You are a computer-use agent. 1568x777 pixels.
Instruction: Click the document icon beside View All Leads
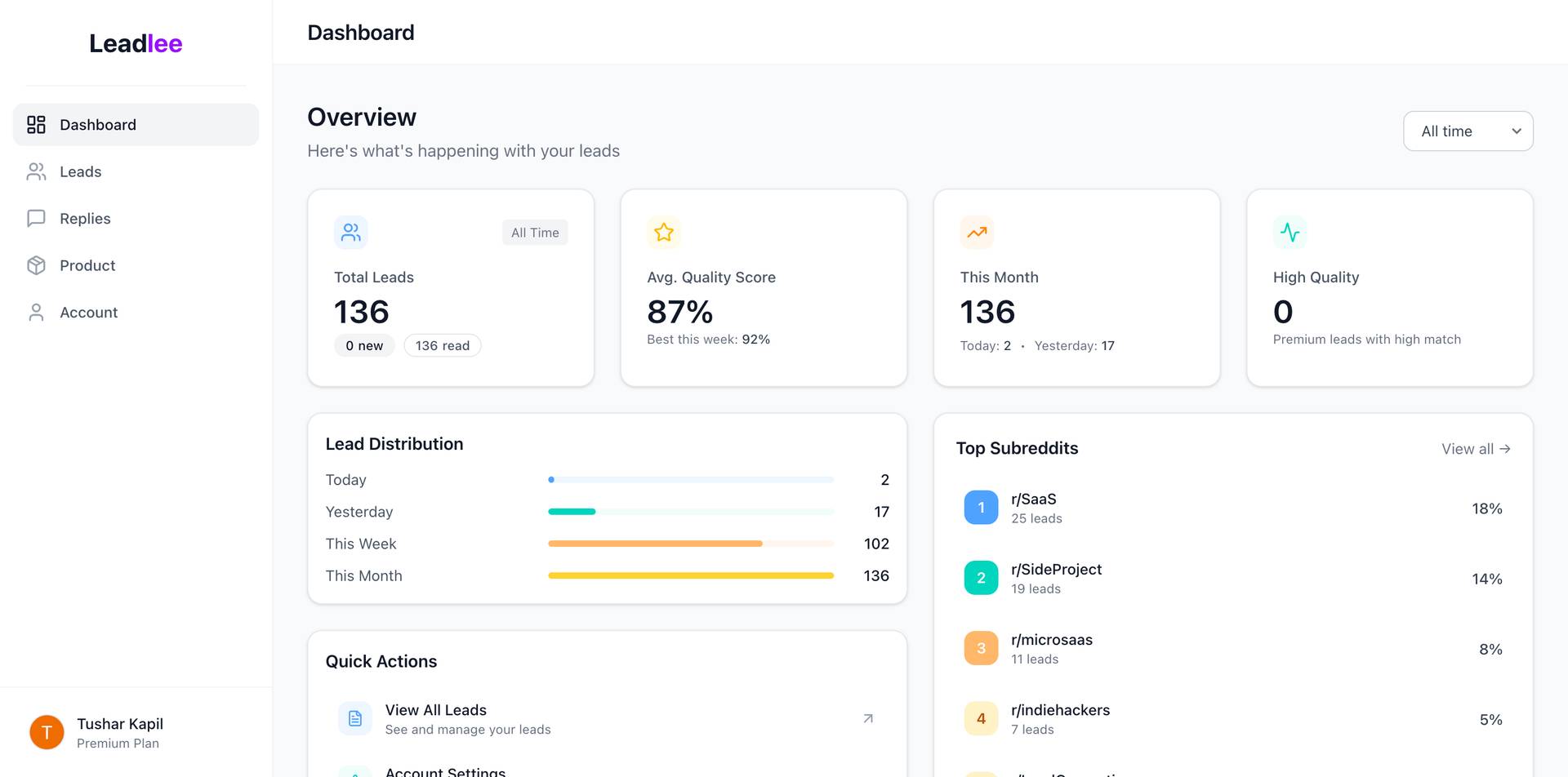tap(355, 718)
